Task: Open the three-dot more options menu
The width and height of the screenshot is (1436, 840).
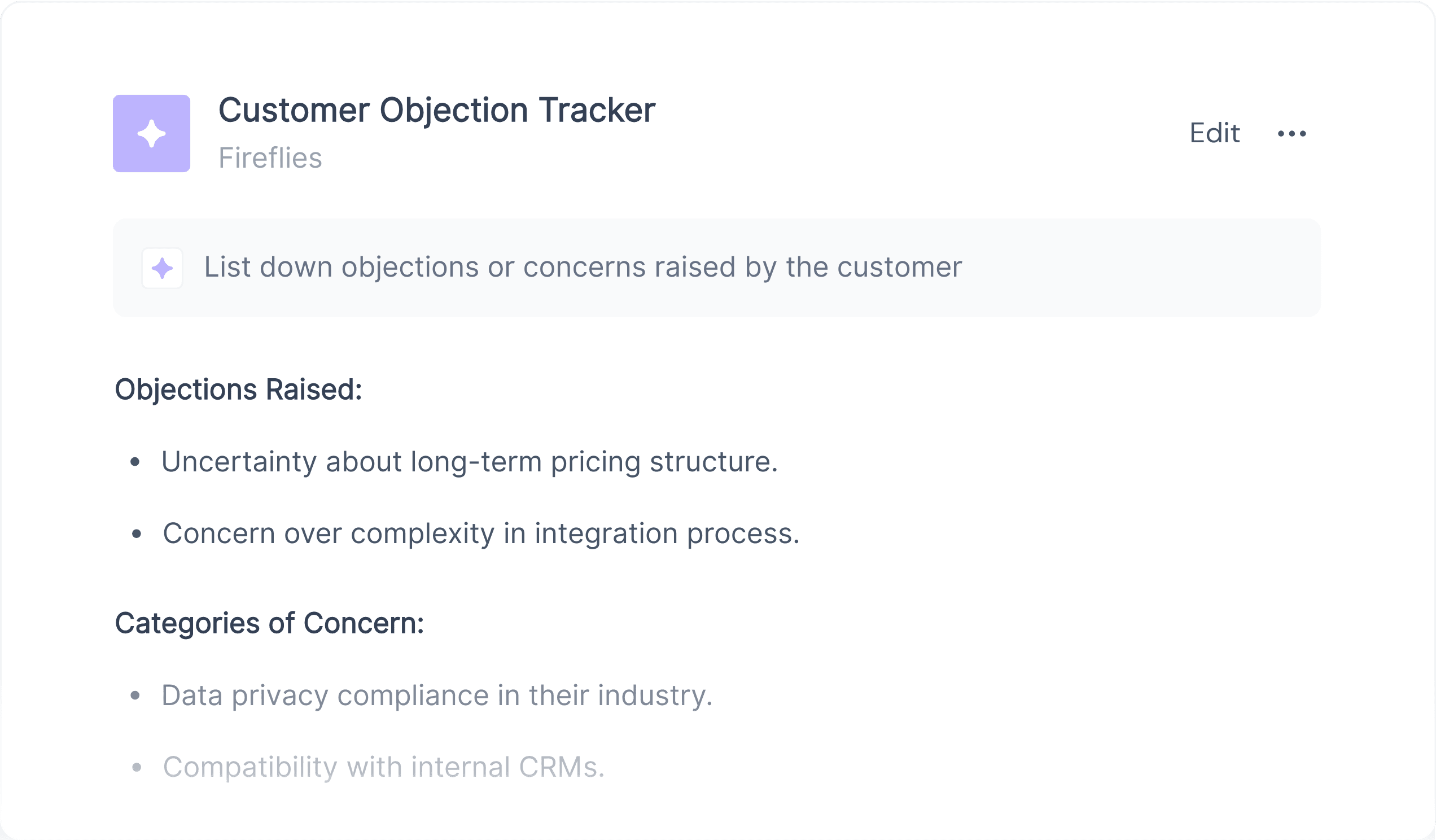Action: coord(1292,133)
